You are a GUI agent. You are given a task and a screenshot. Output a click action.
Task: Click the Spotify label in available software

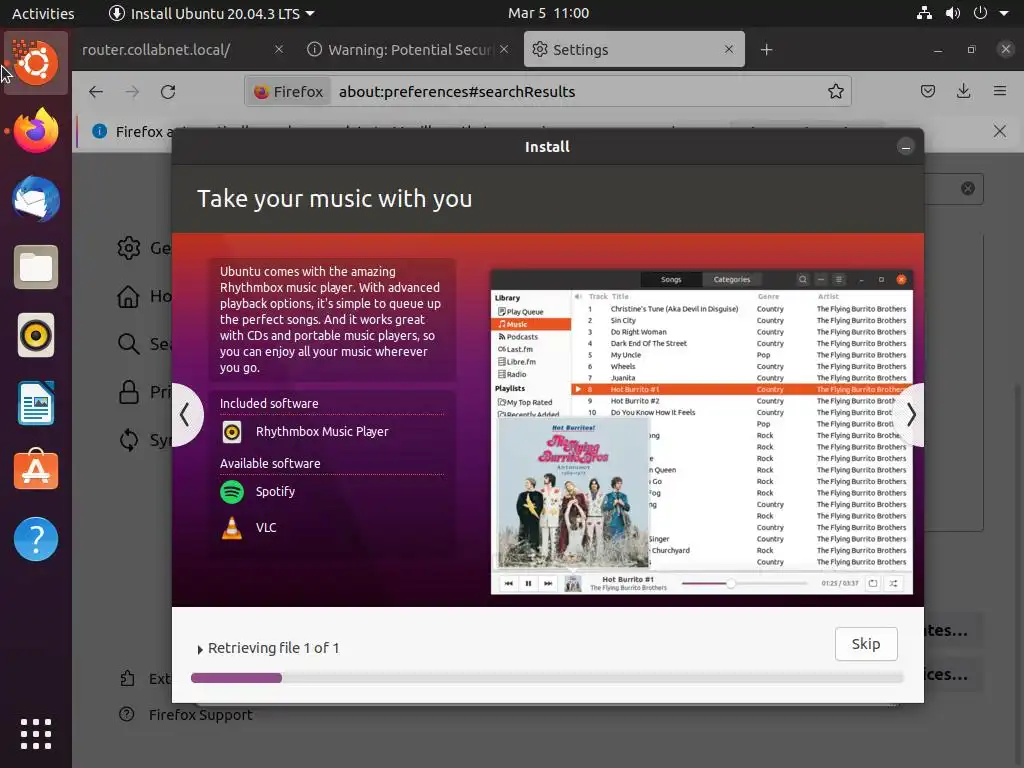point(275,492)
